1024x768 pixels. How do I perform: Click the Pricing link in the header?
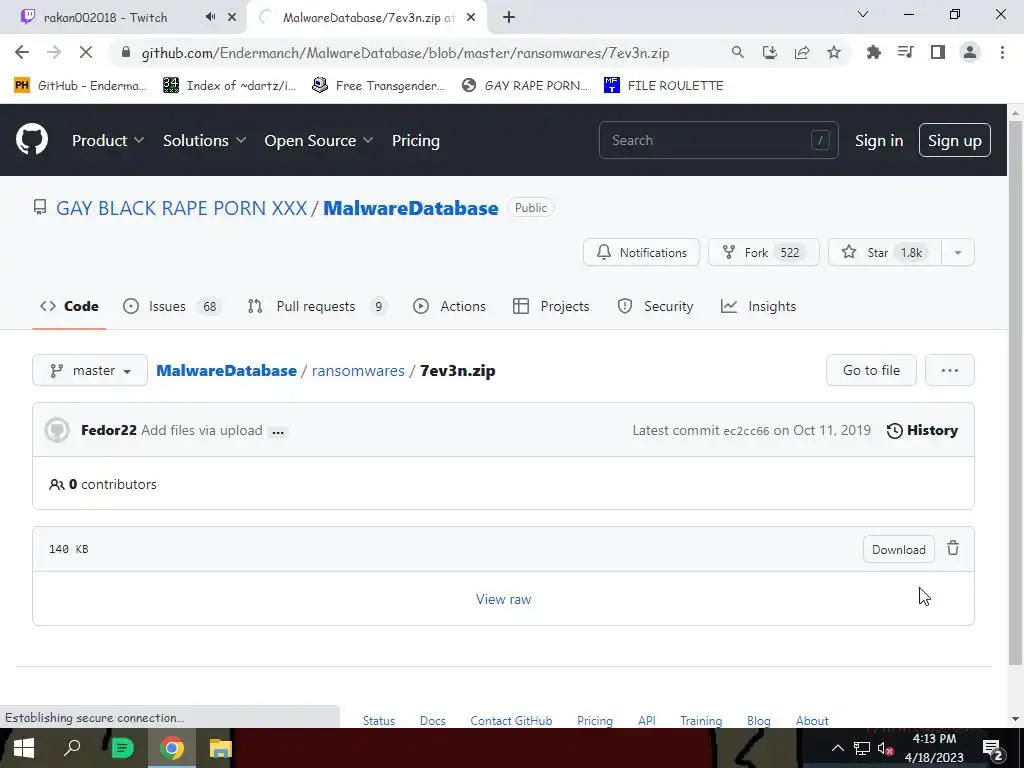click(x=415, y=140)
